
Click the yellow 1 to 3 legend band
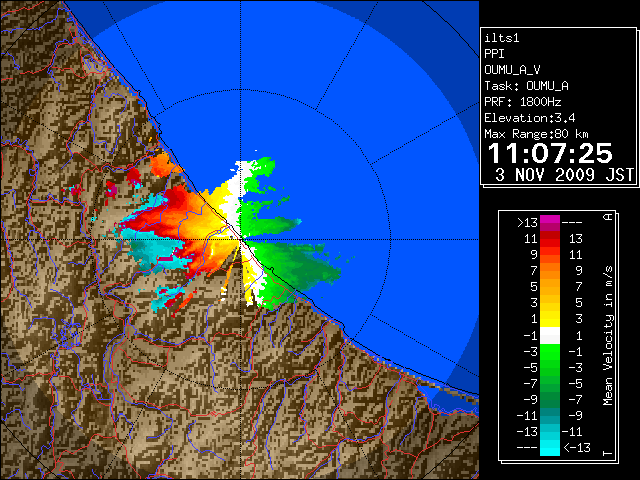tap(550, 319)
